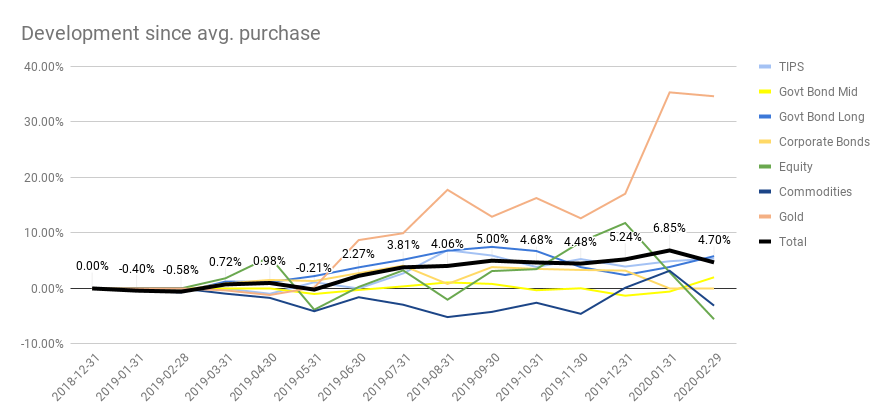
Task: Click the 40.00% y-axis label
Action: click(x=46, y=67)
